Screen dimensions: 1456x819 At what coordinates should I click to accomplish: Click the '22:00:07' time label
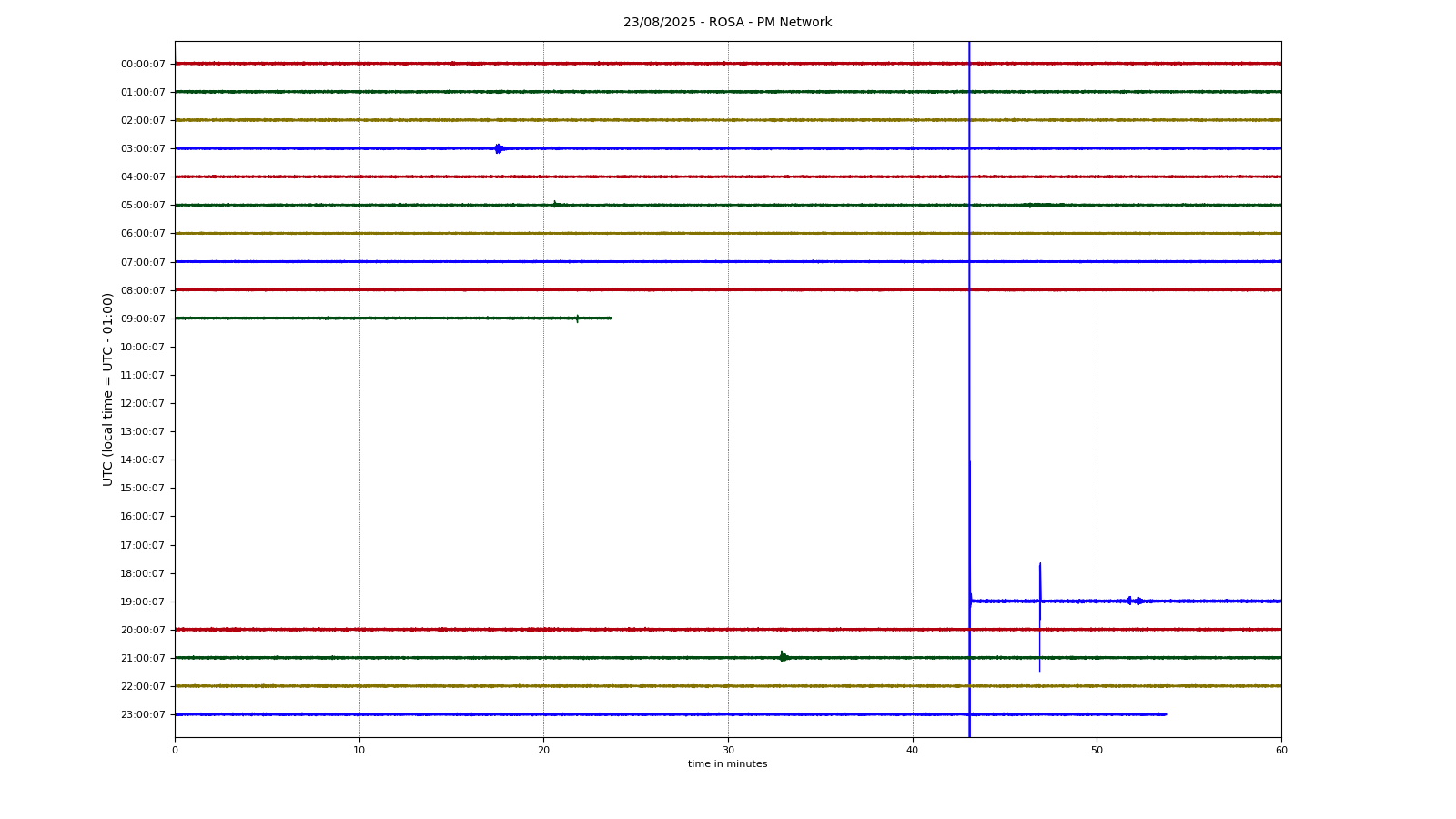coord(143,686)
